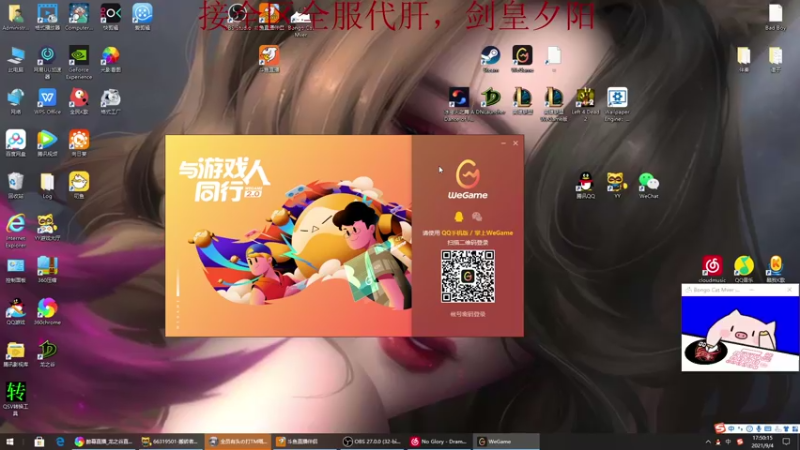Open 360压缩 desktop shortcut
This screenshot has height=450, width=800.
tap(47, 270)
